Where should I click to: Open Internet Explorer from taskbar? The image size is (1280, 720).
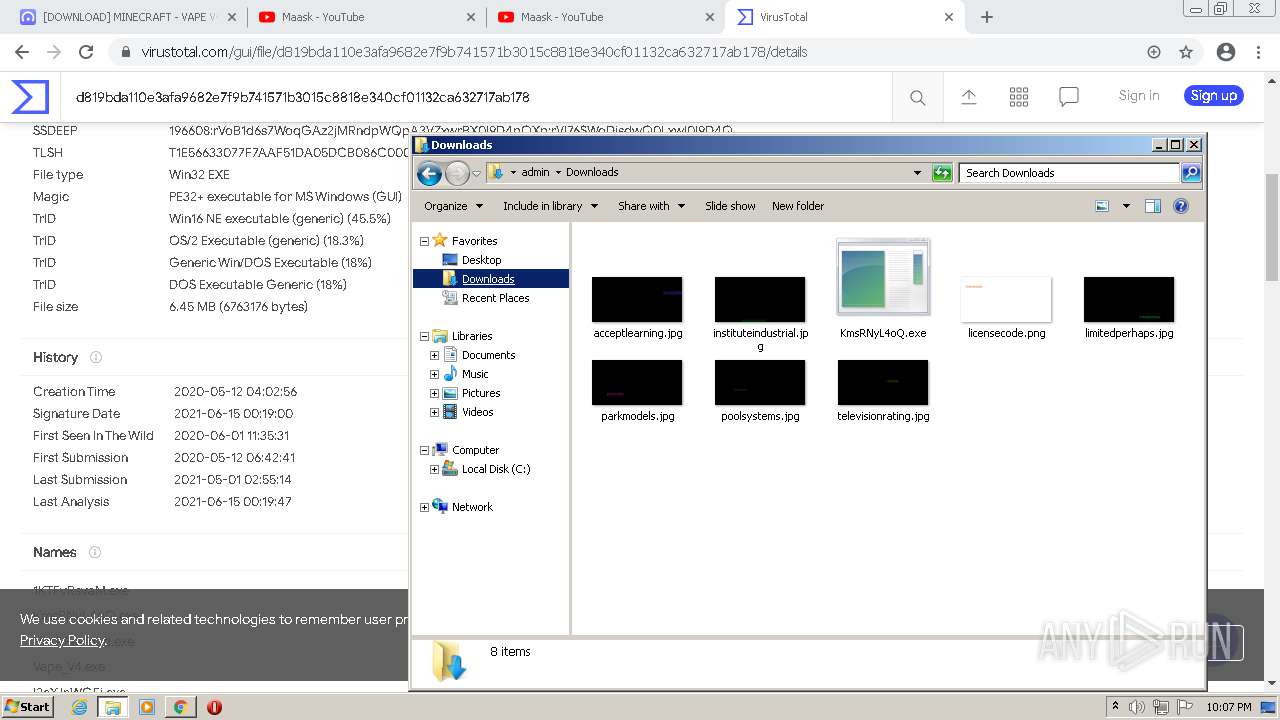tap(79, 707)
